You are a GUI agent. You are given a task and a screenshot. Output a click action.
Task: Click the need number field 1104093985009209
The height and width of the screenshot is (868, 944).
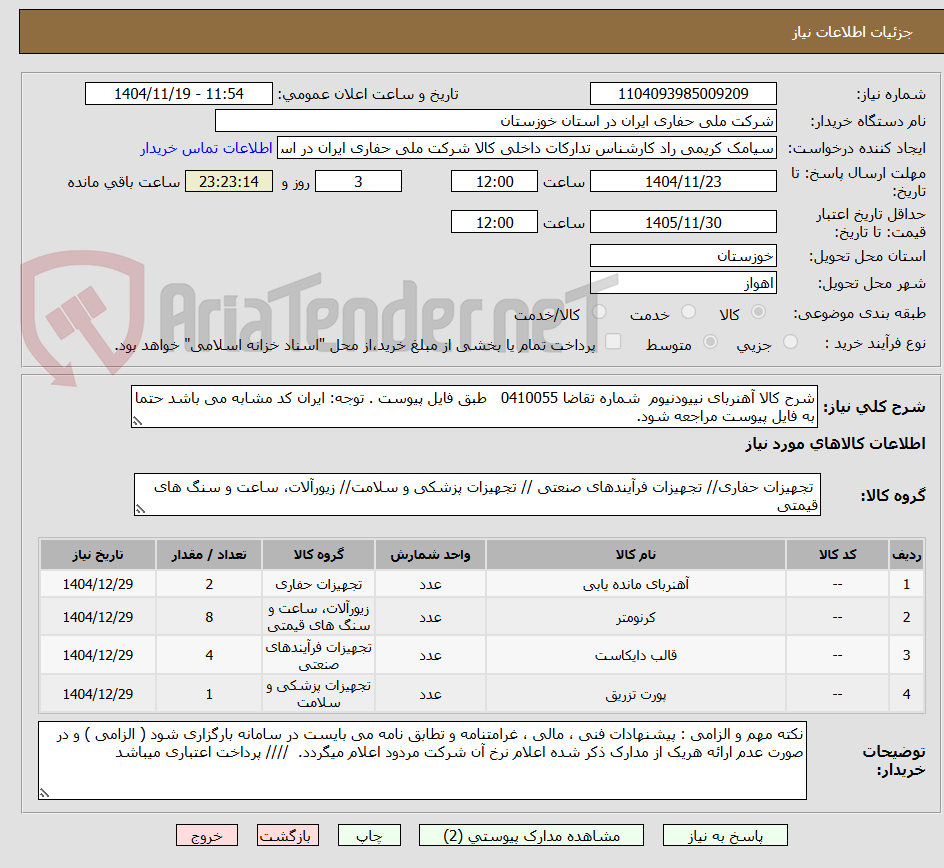(x=683, y=93)
